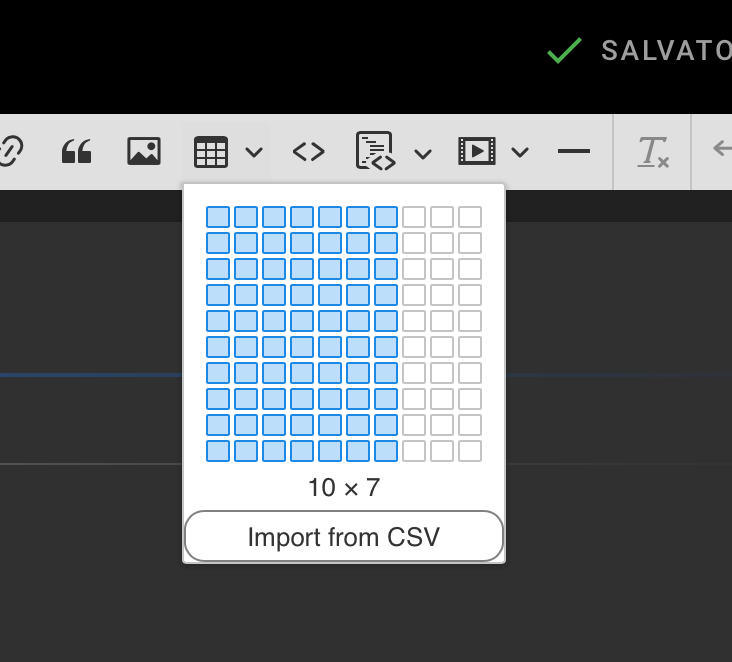Screen dimensions: 732x662
Task: Click the insert link icon
Action: tap(10, 151)
